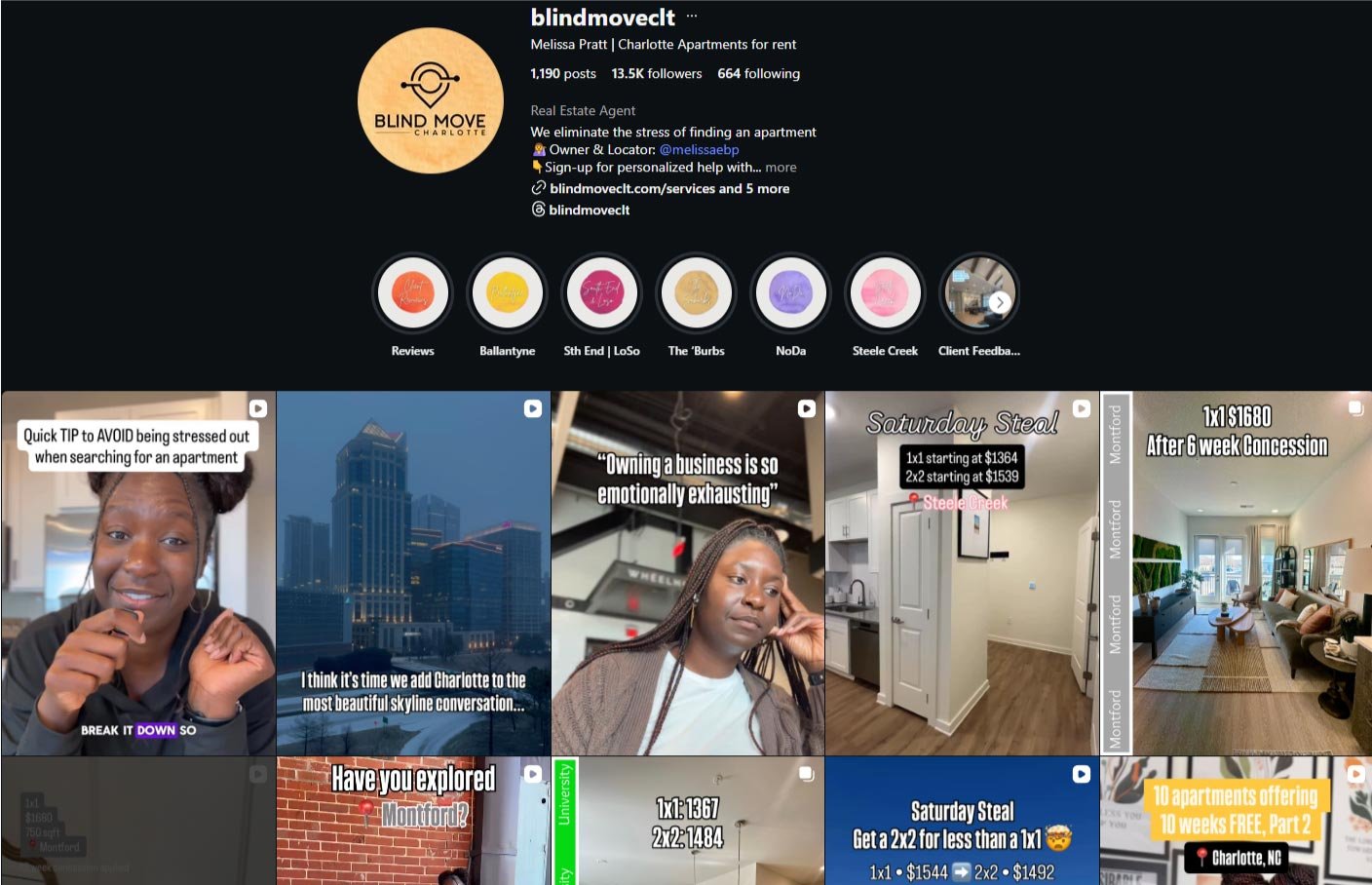Screen dimensions: 1372x885
Task: Open the 'Quick TIP to AVOID being stressed' reel
Action: click(x=138, y=573)
